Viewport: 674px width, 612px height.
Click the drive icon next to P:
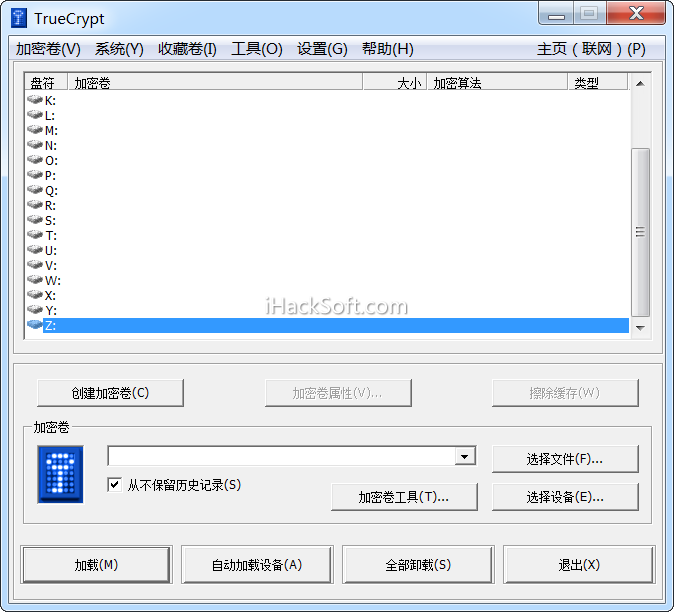[x=34, y=175]
